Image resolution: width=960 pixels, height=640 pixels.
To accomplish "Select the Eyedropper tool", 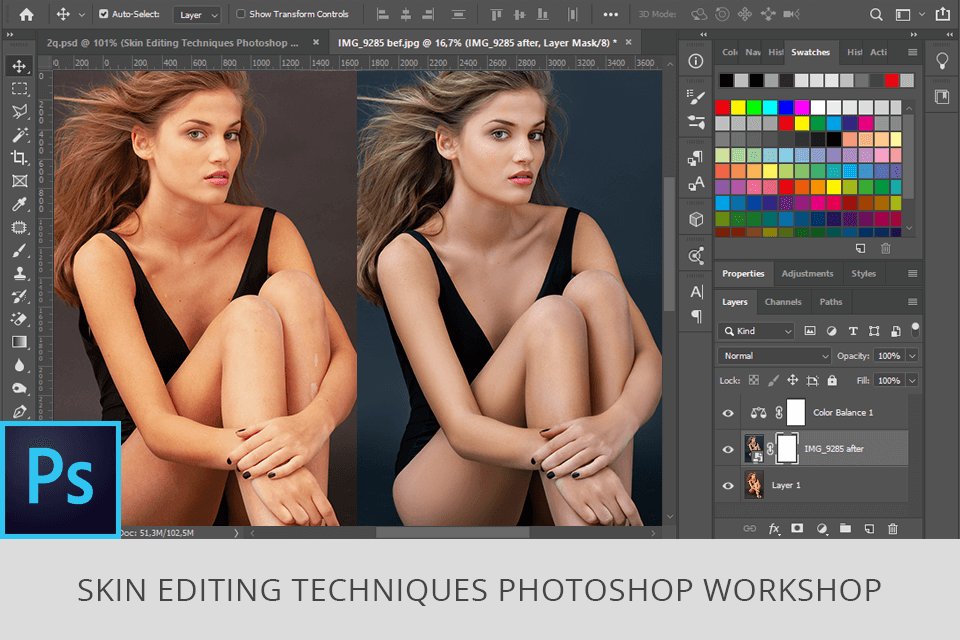I will tap(20, 203).
